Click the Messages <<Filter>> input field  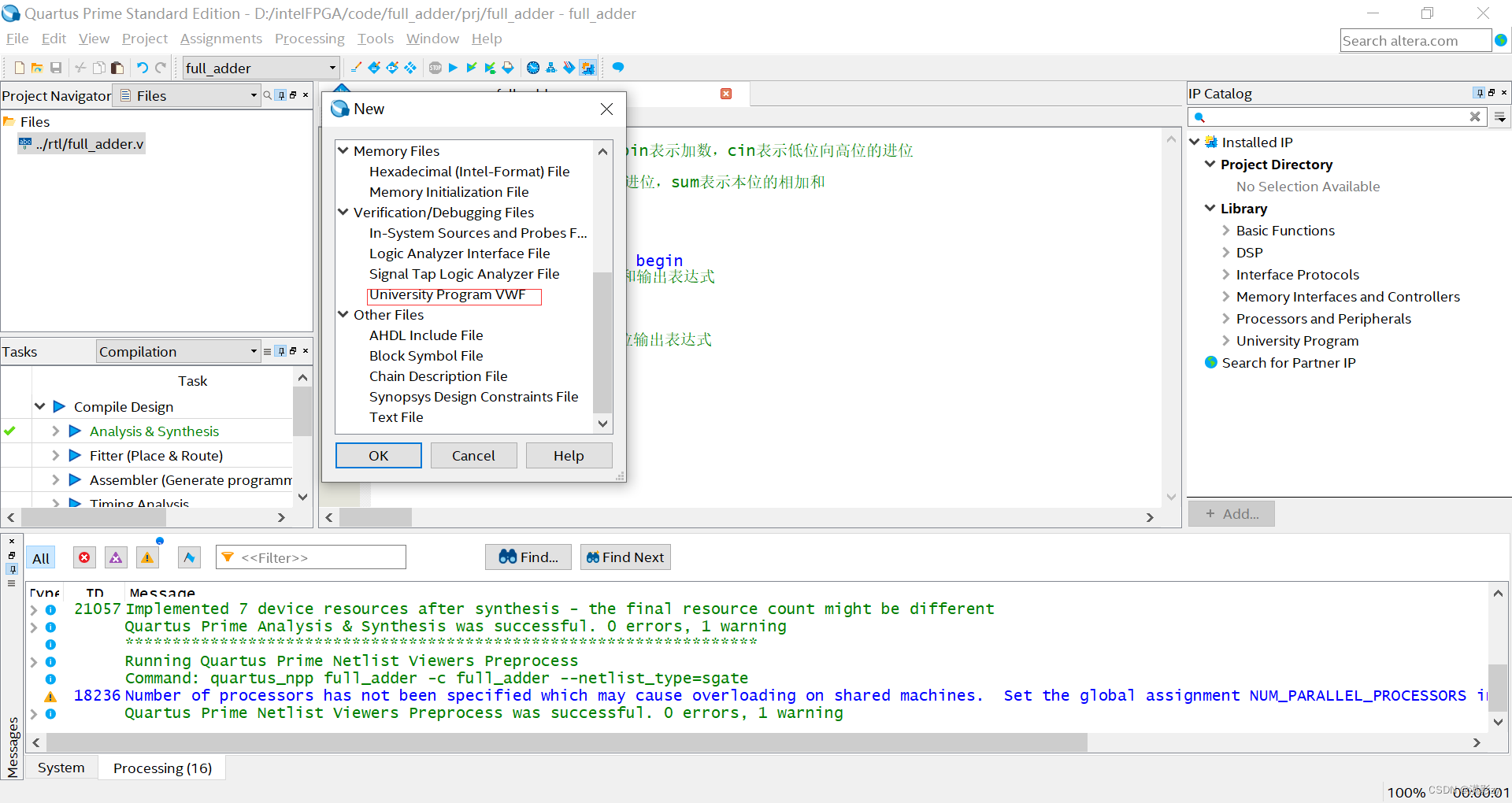[x=311, y=557]
